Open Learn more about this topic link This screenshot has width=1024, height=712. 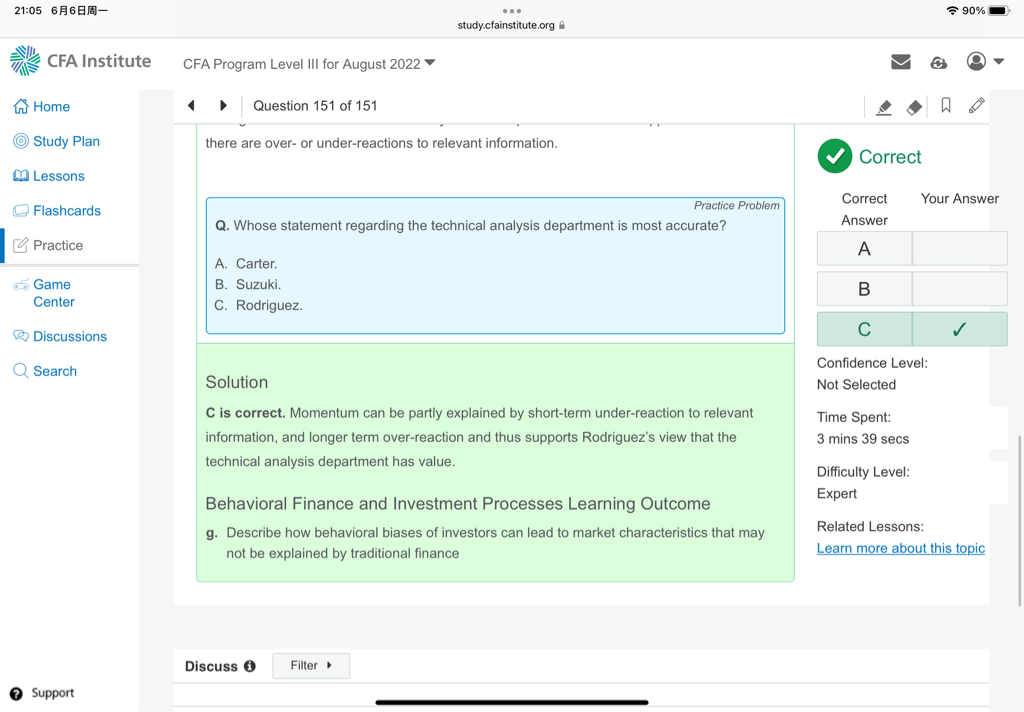(901, 549)
